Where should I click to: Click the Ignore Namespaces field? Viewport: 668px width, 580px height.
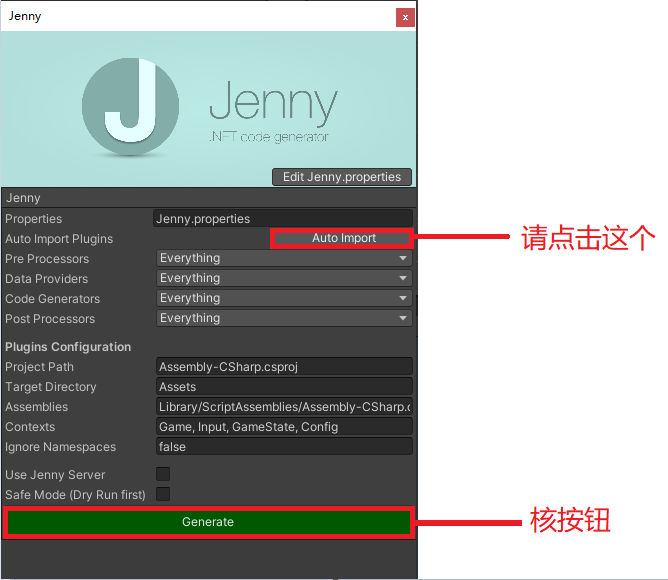click(284, 447)
